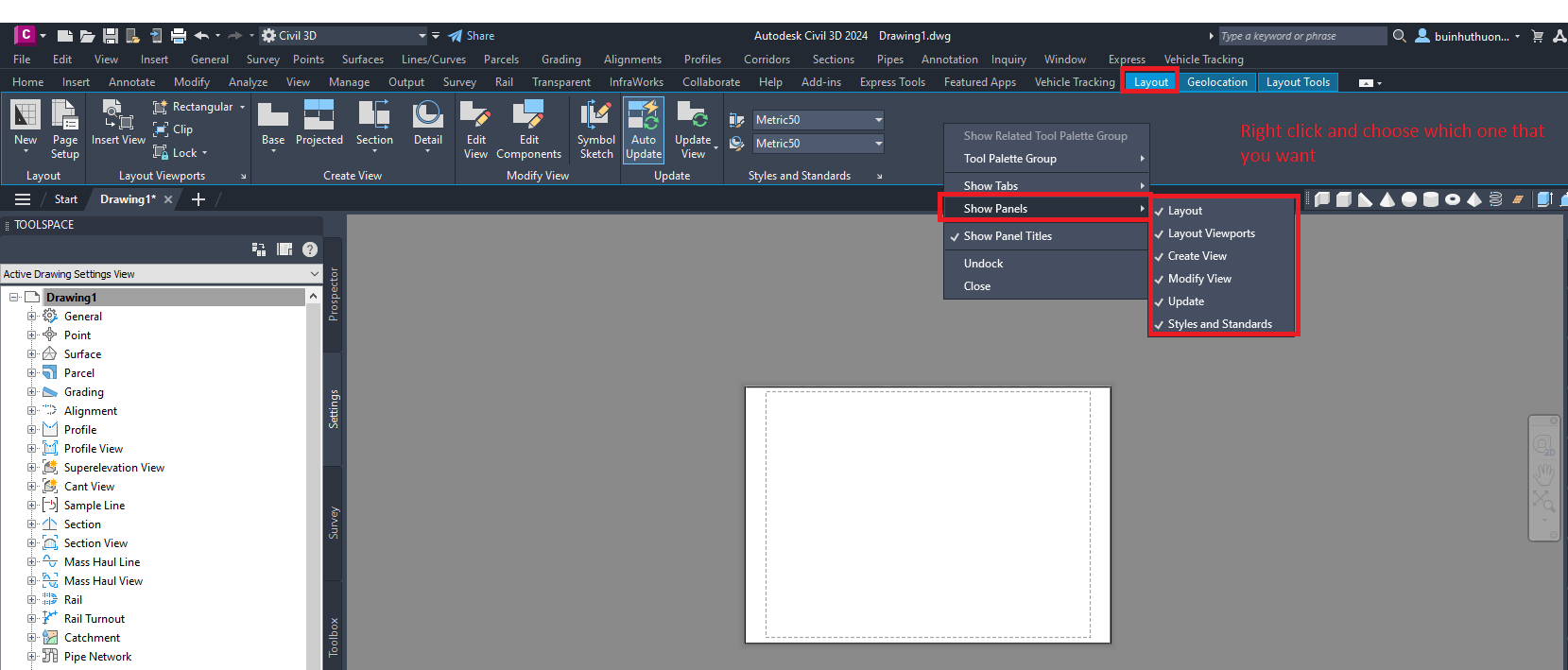The width and height of the screenshot is (1568, 670).
Task: Expand the Alignment tree node
Action: pyautogui.click(x=31, y=411)
